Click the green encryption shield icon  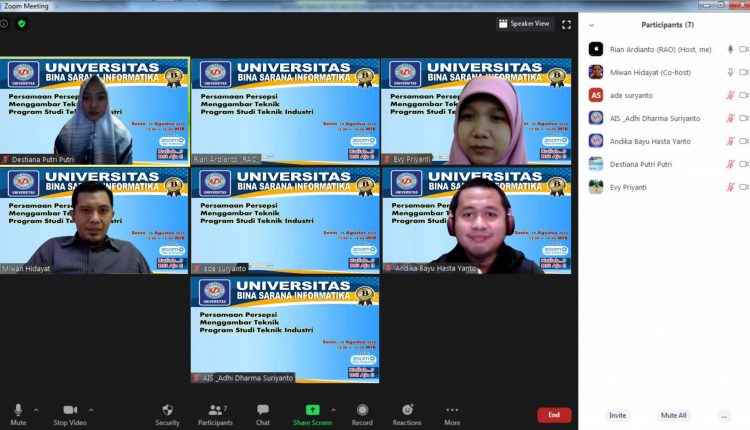click(22, 23)
